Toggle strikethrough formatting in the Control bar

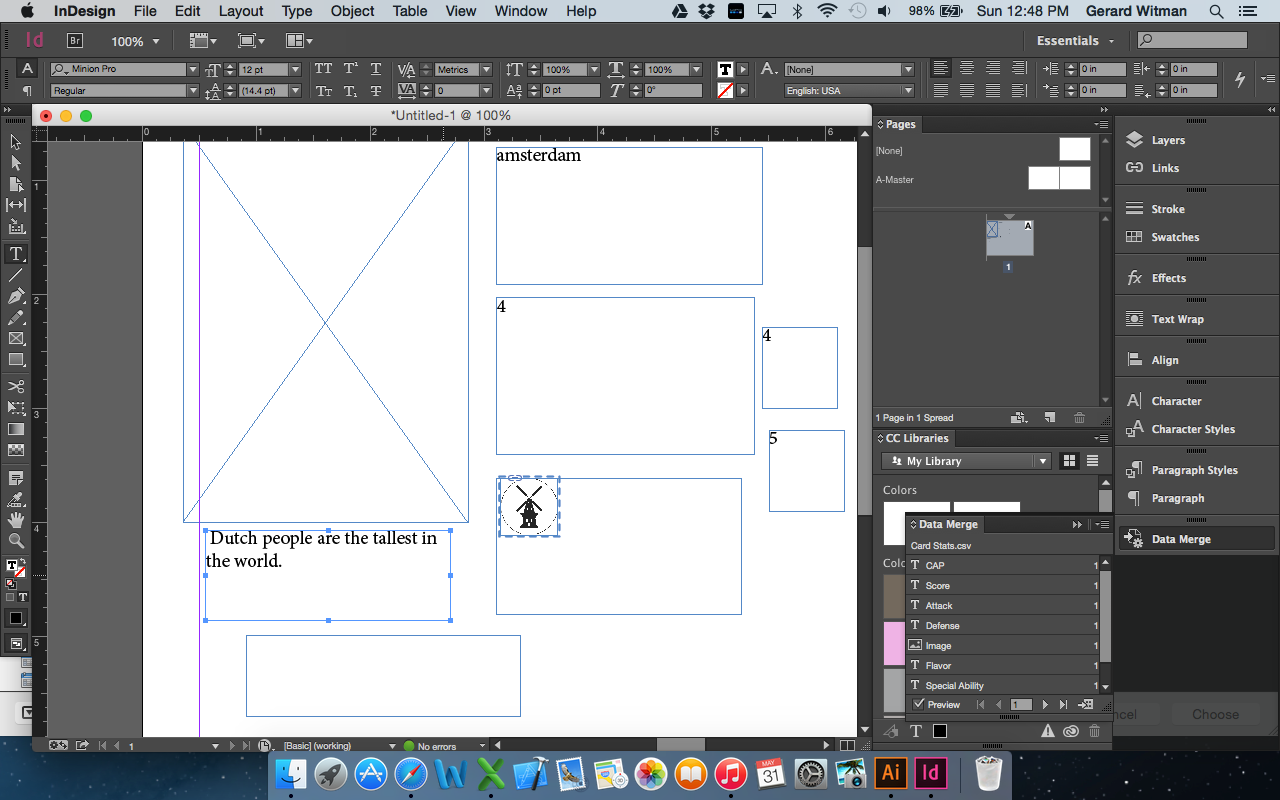376,90
